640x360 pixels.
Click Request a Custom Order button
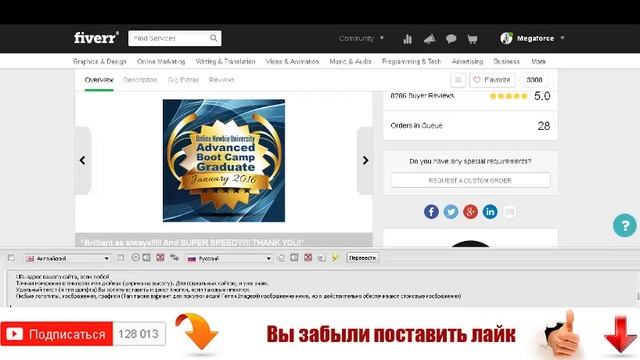point(470,180)
